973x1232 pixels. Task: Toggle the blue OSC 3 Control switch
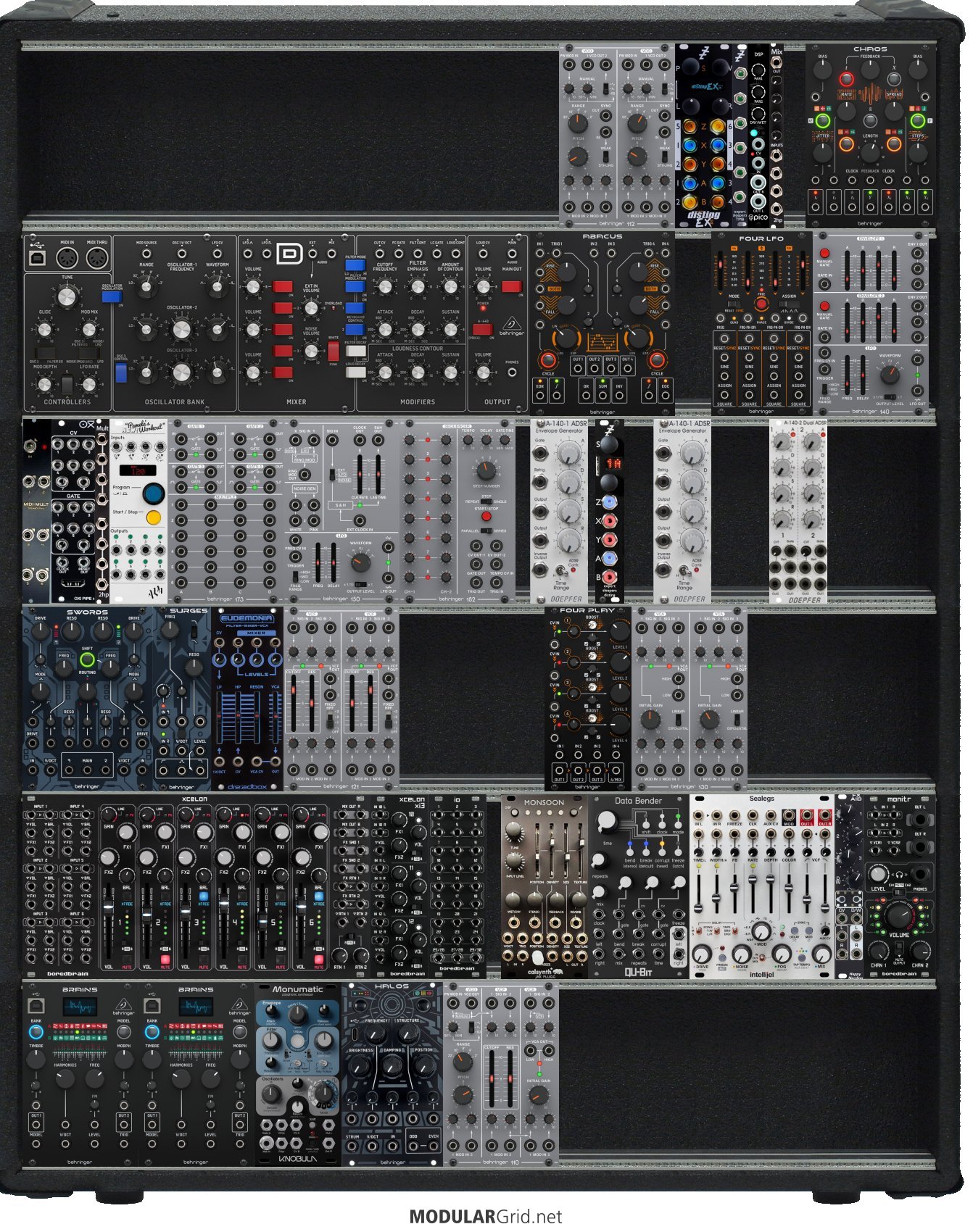pos(121,372)
